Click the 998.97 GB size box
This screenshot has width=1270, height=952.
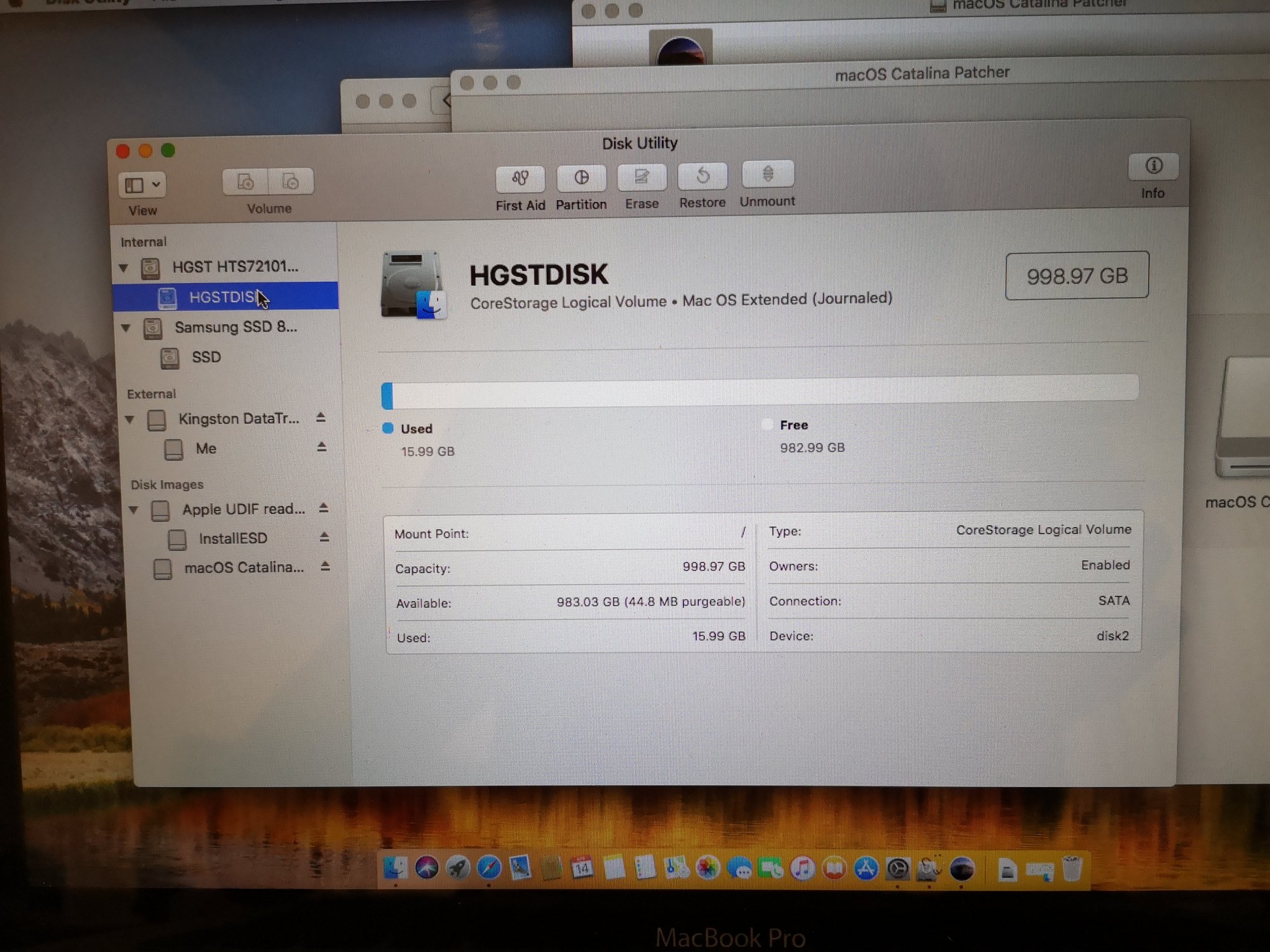[x=1077, y=276]
